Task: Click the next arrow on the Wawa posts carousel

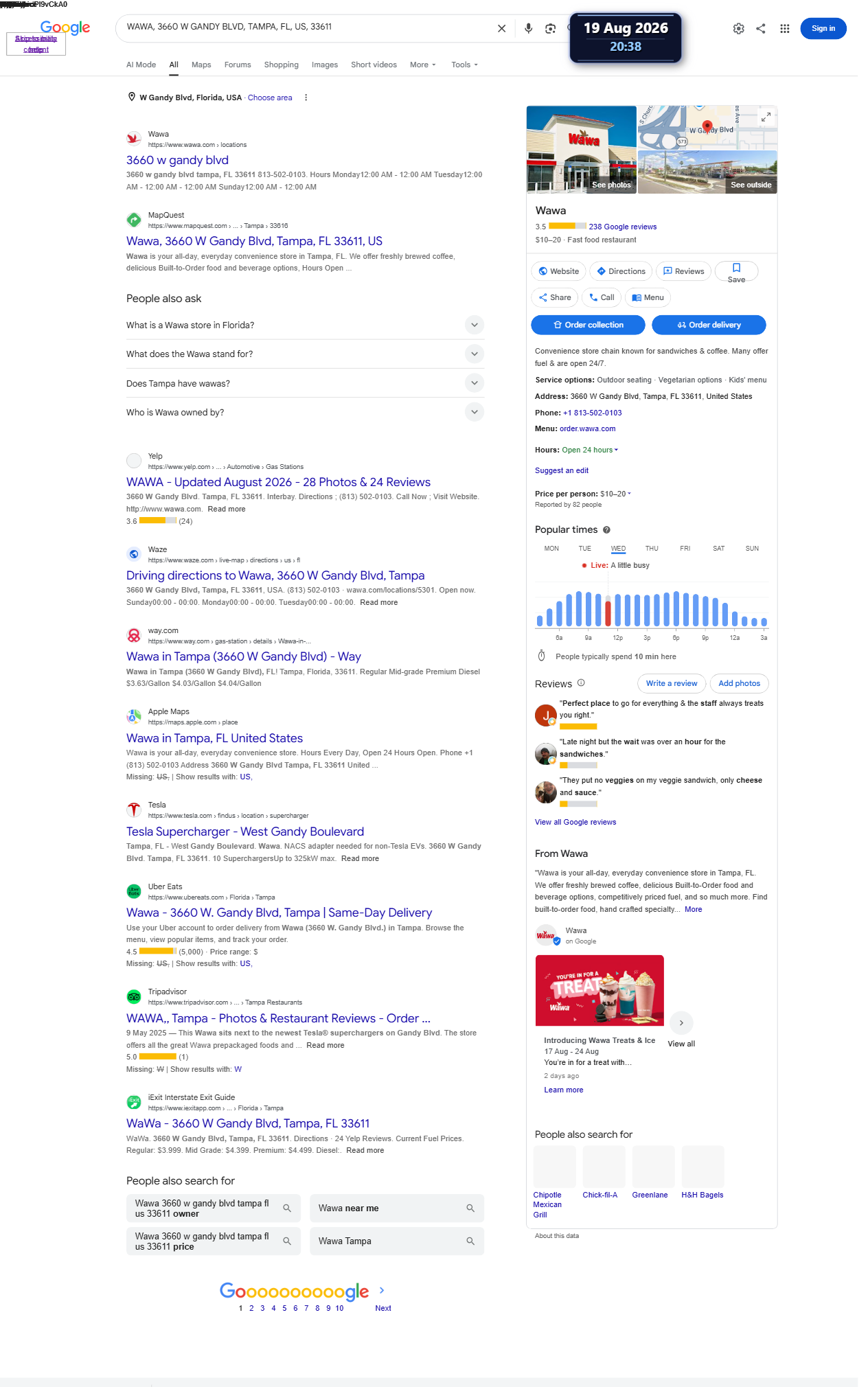Action: [x=681, y=1022]
